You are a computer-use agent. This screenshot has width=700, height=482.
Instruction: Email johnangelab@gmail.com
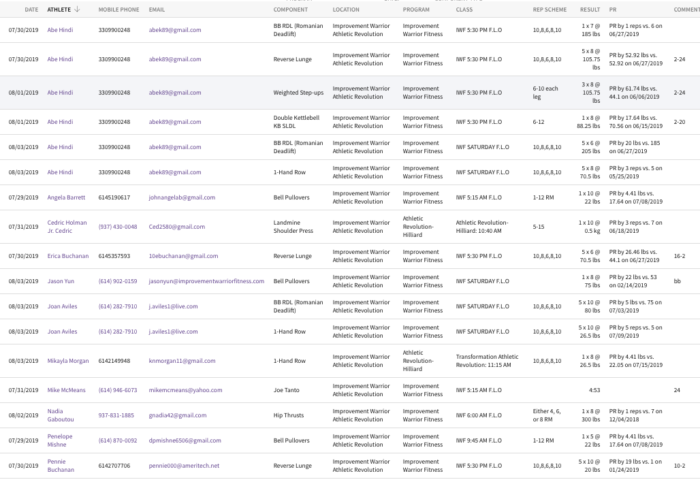(x=182, y=197)
